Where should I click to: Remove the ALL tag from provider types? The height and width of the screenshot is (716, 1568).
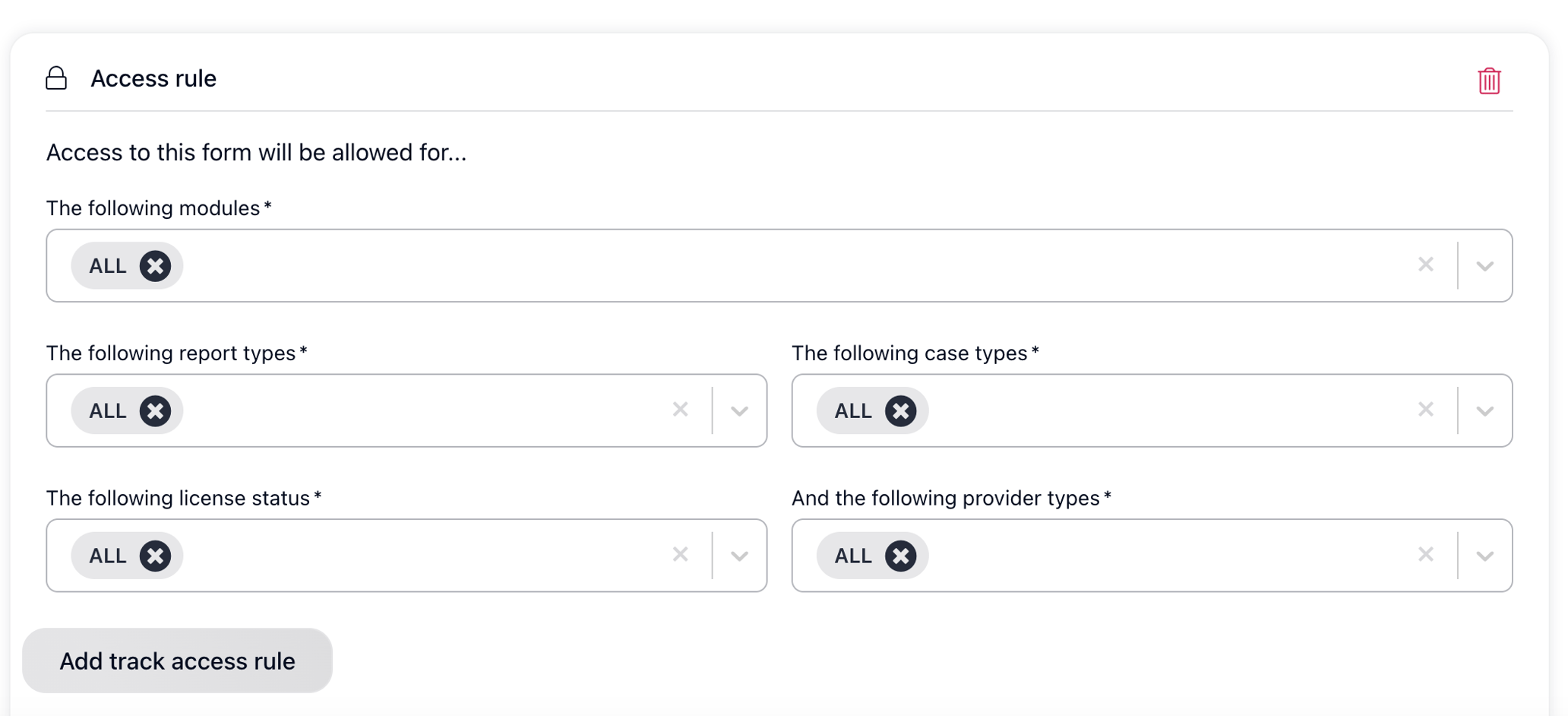(901, 556)
